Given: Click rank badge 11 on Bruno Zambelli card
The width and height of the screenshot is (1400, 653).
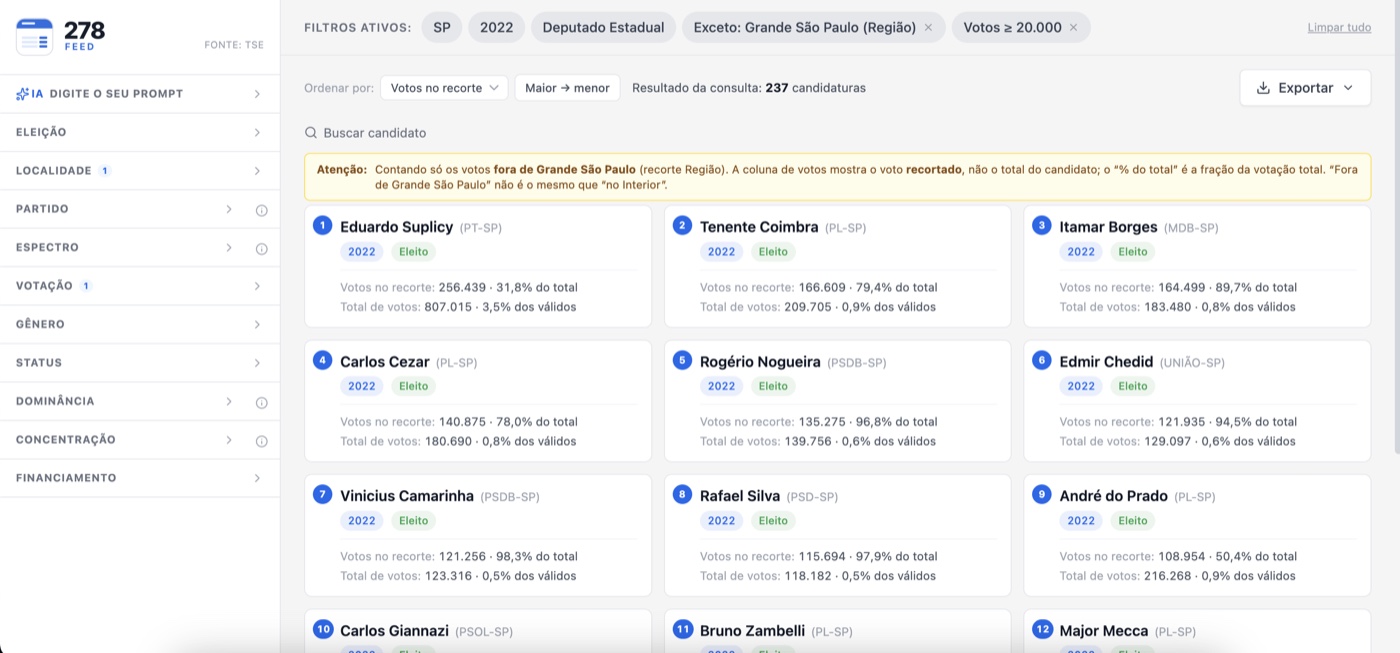Looking at the screenshot, I should 682,629.
